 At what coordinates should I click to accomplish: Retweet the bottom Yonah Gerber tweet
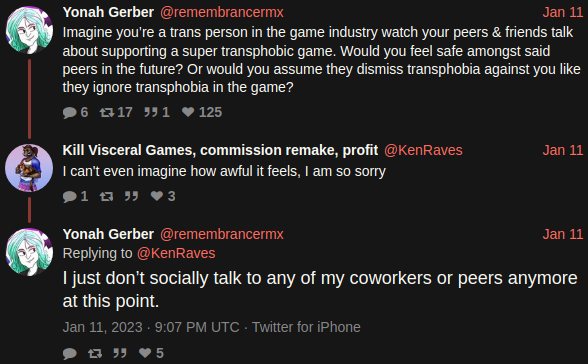[x=95, y=353]
